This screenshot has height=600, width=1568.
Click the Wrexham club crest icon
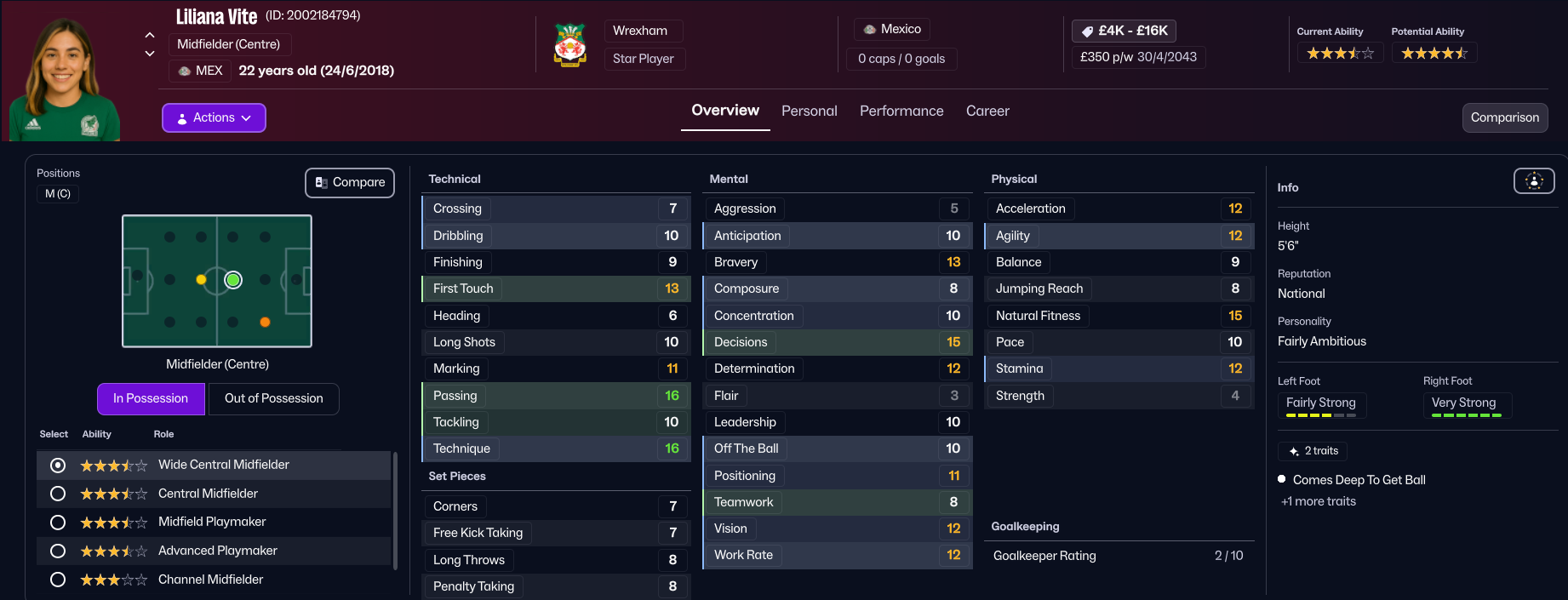569,45
